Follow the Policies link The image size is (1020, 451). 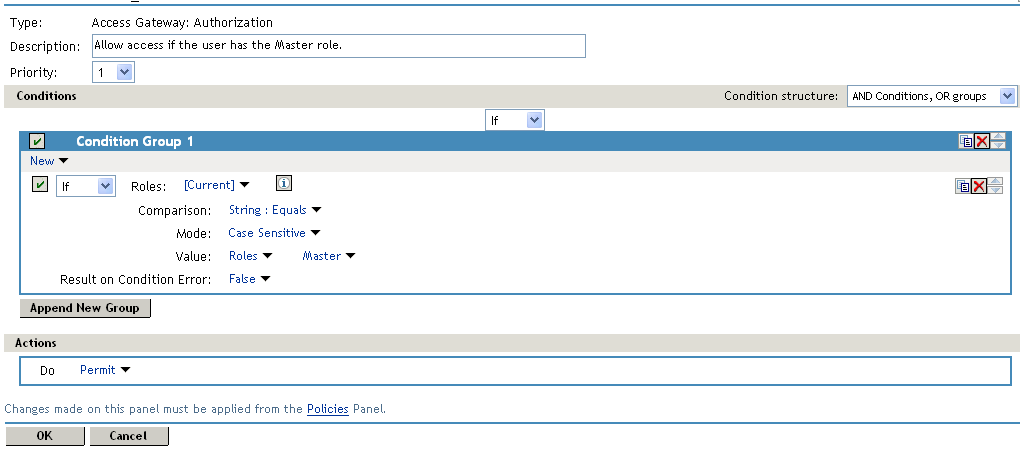tap(327, 409)
